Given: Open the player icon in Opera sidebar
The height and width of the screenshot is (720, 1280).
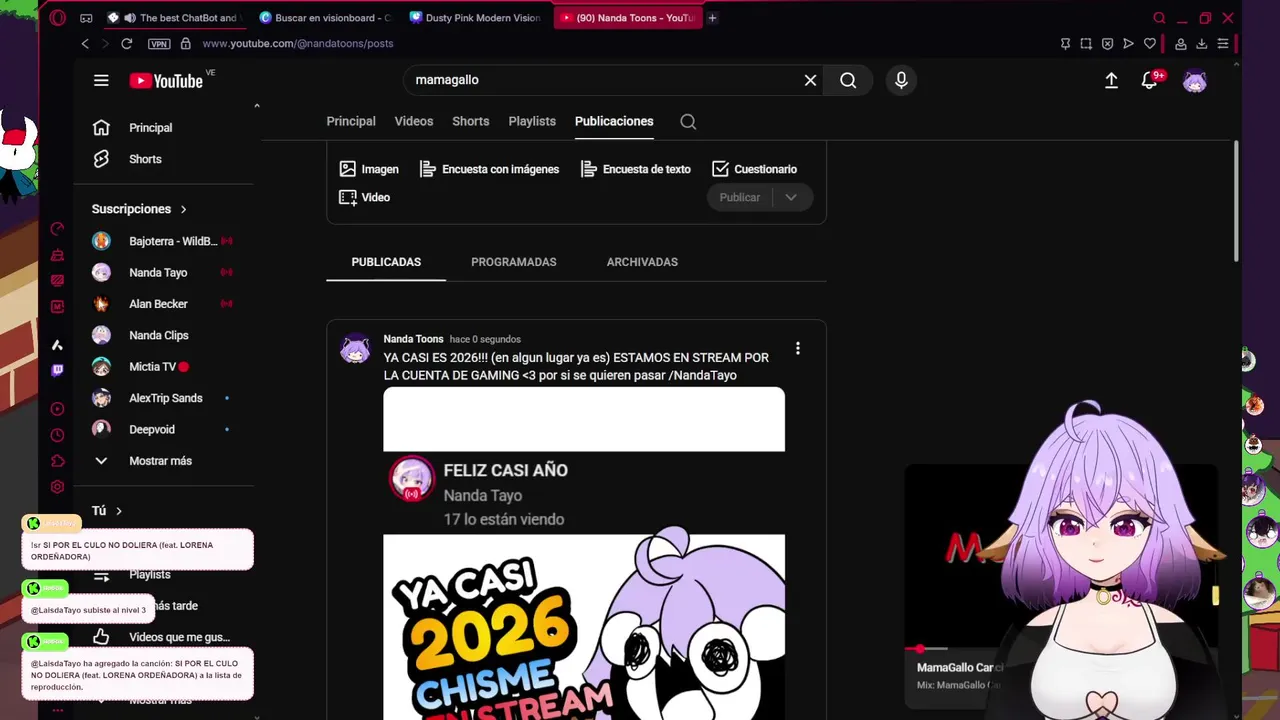Looking at the screenshot, I should 57,409.
